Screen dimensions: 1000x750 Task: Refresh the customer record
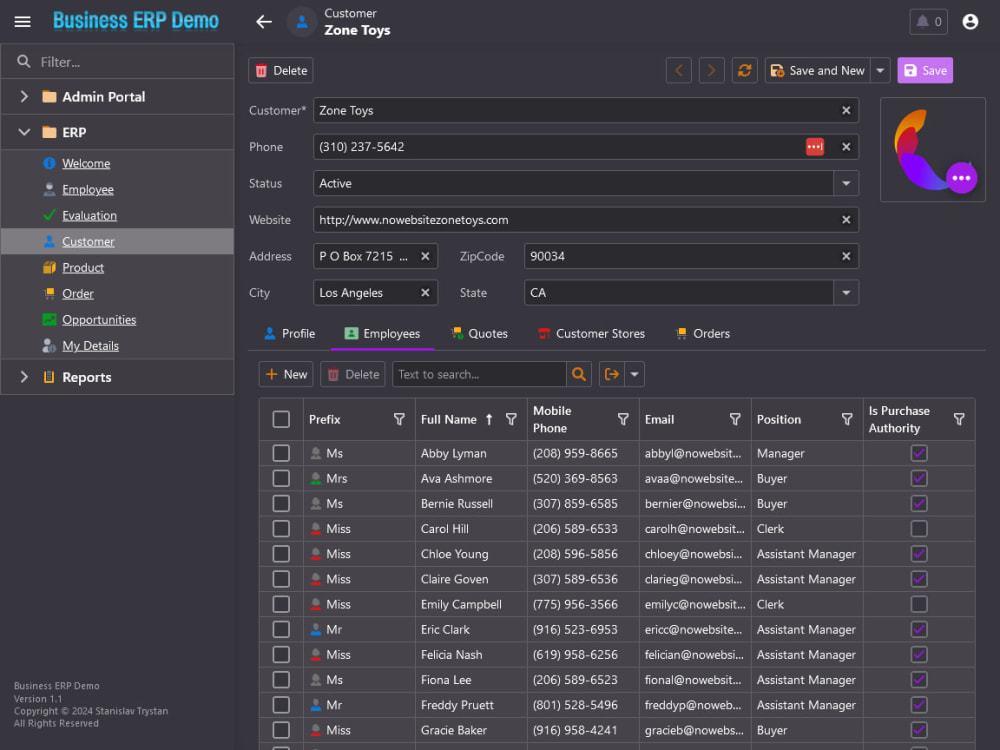pos(744,70)
